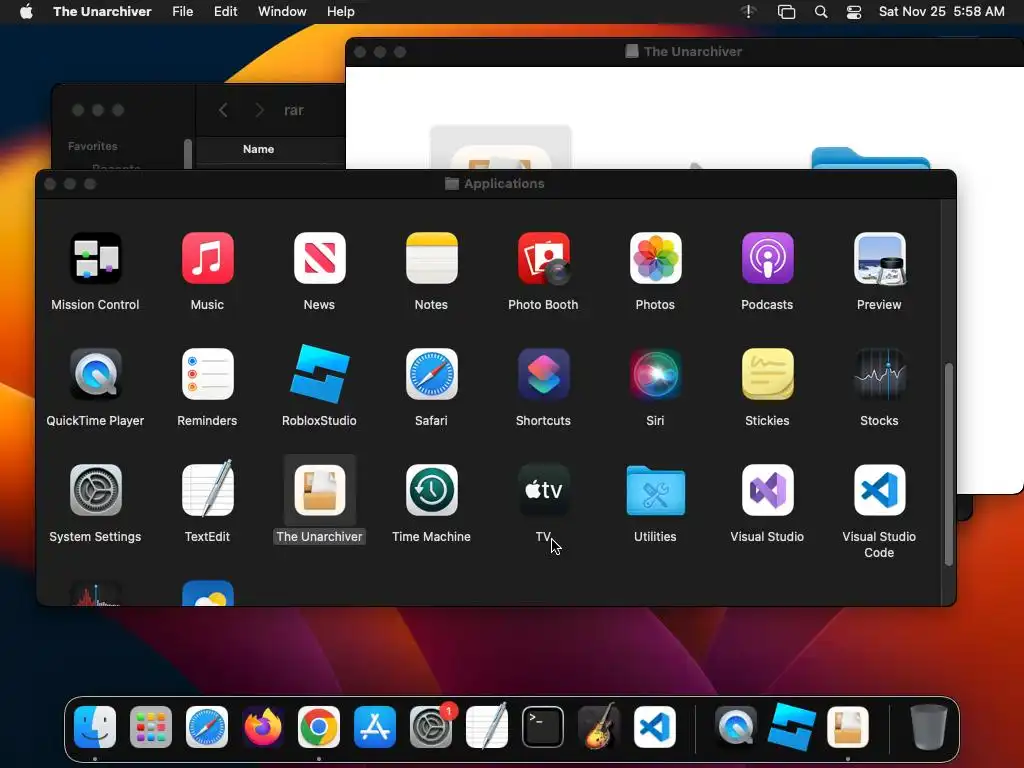Open the Apple menu
Image resolution: width=1024 pixels, height=768 pixels.
point(26,12)
